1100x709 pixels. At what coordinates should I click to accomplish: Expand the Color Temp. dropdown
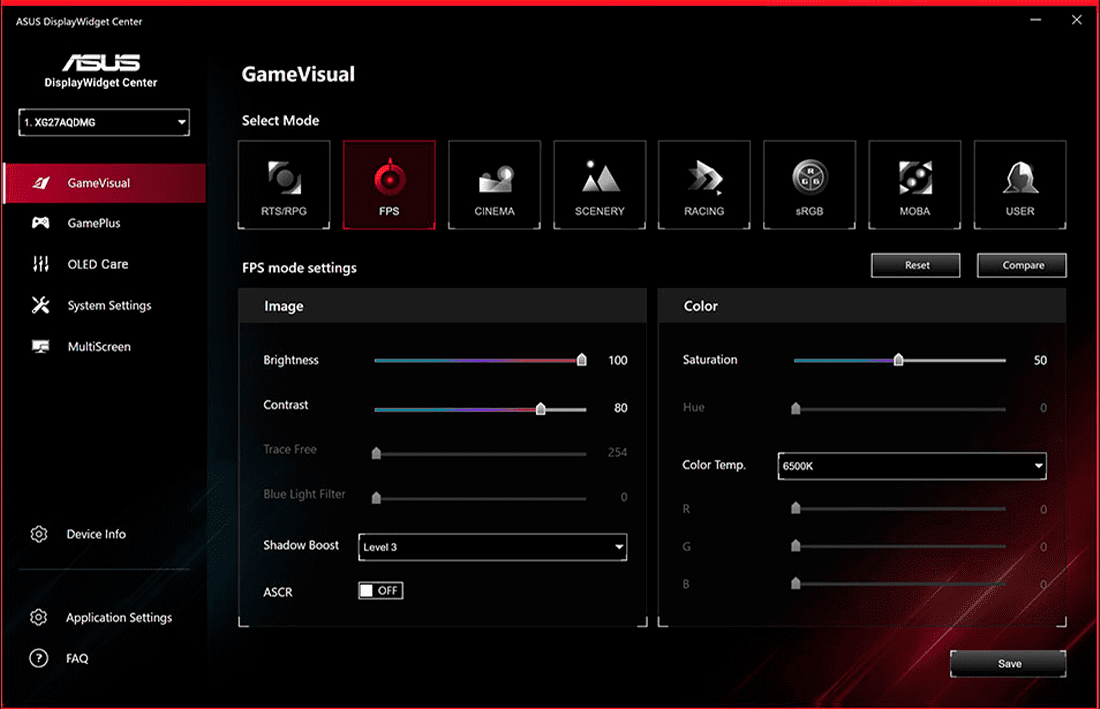(x=911, y=466)
